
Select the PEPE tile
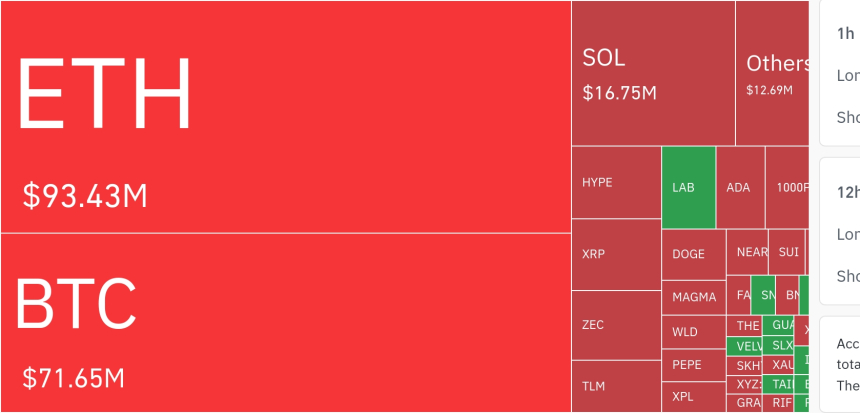pos(694,365)
